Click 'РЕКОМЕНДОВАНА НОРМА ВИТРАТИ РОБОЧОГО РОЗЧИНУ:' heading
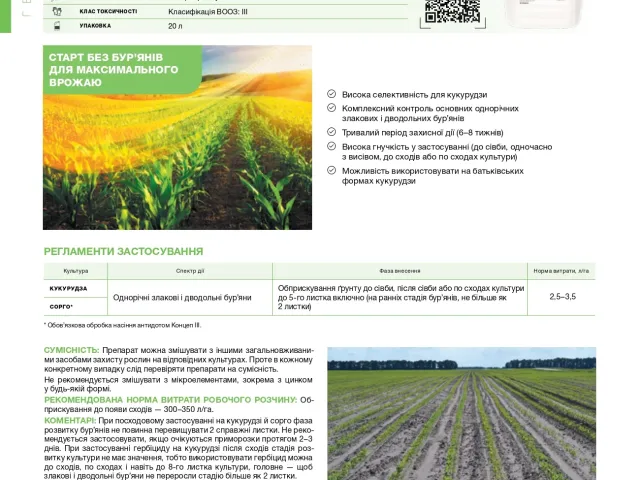640x480 pixels. click(171, 400)
